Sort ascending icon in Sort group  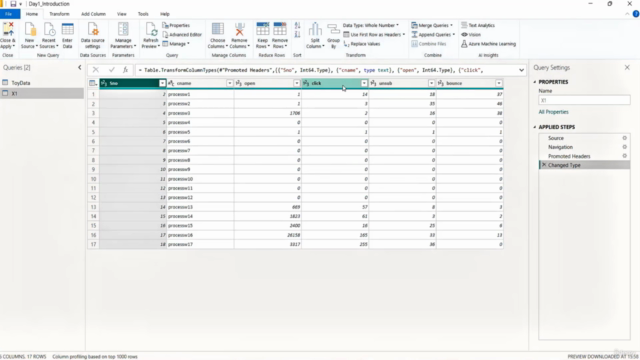point(297,26)
